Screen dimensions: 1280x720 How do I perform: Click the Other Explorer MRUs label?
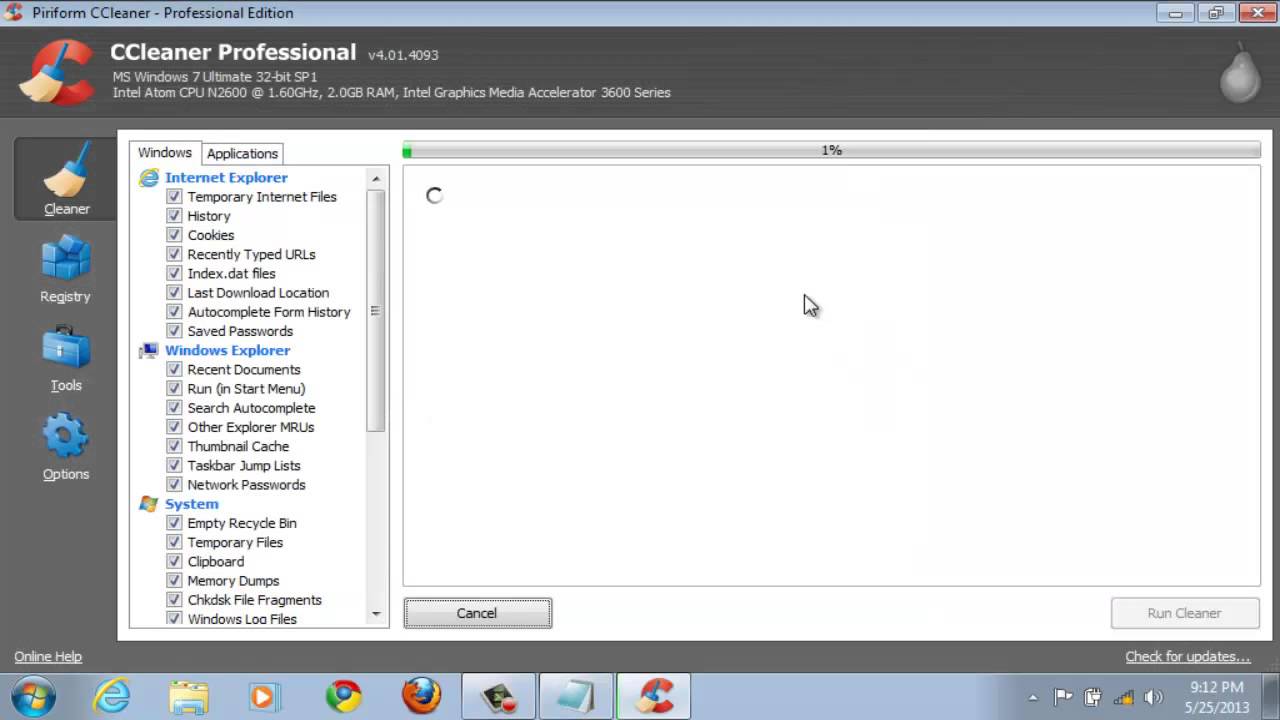click(x=251, y=427)
